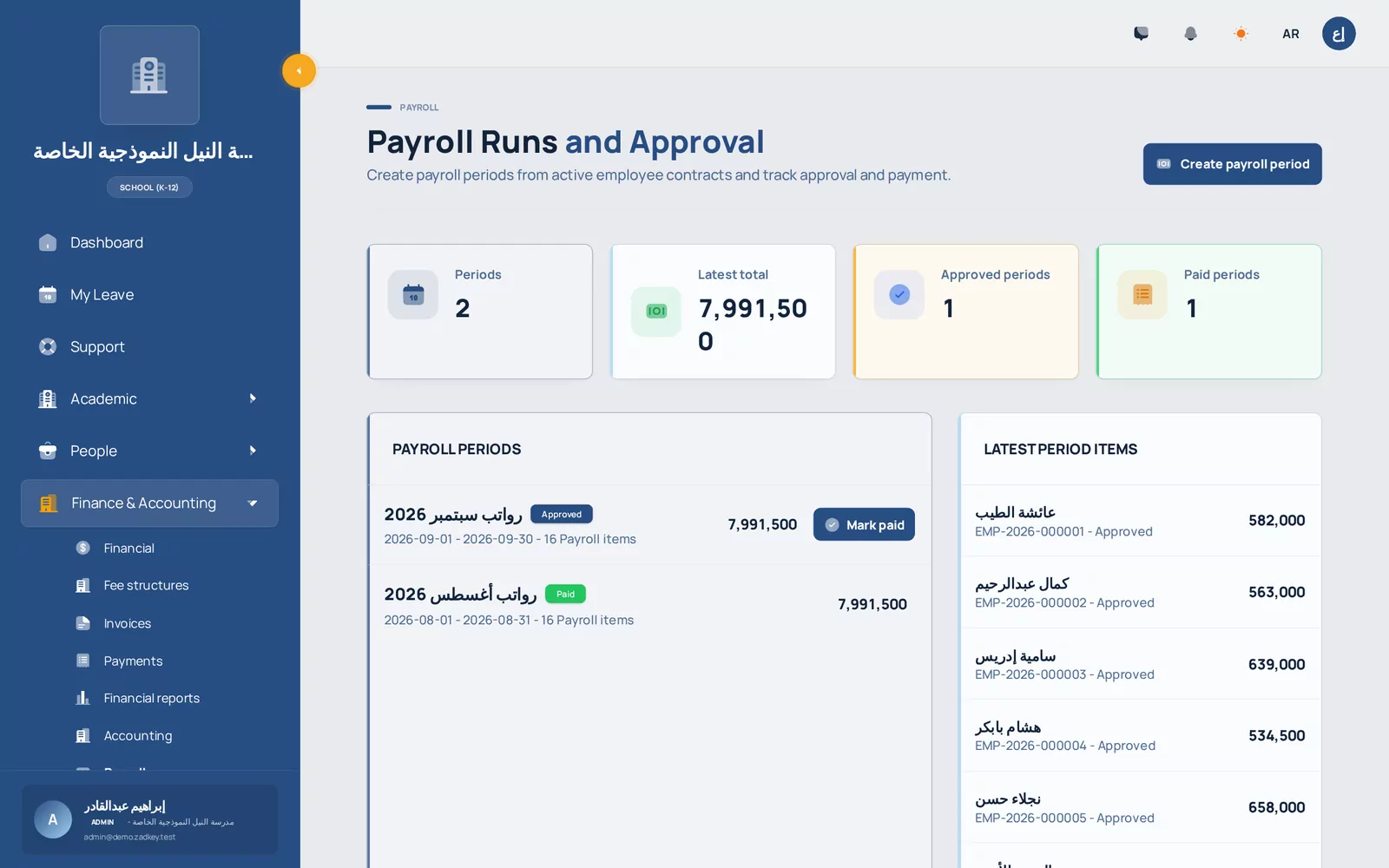This screenshot has width=1389, height=868.
Task: Click the Paid periods card
Action: point(1209,312)
